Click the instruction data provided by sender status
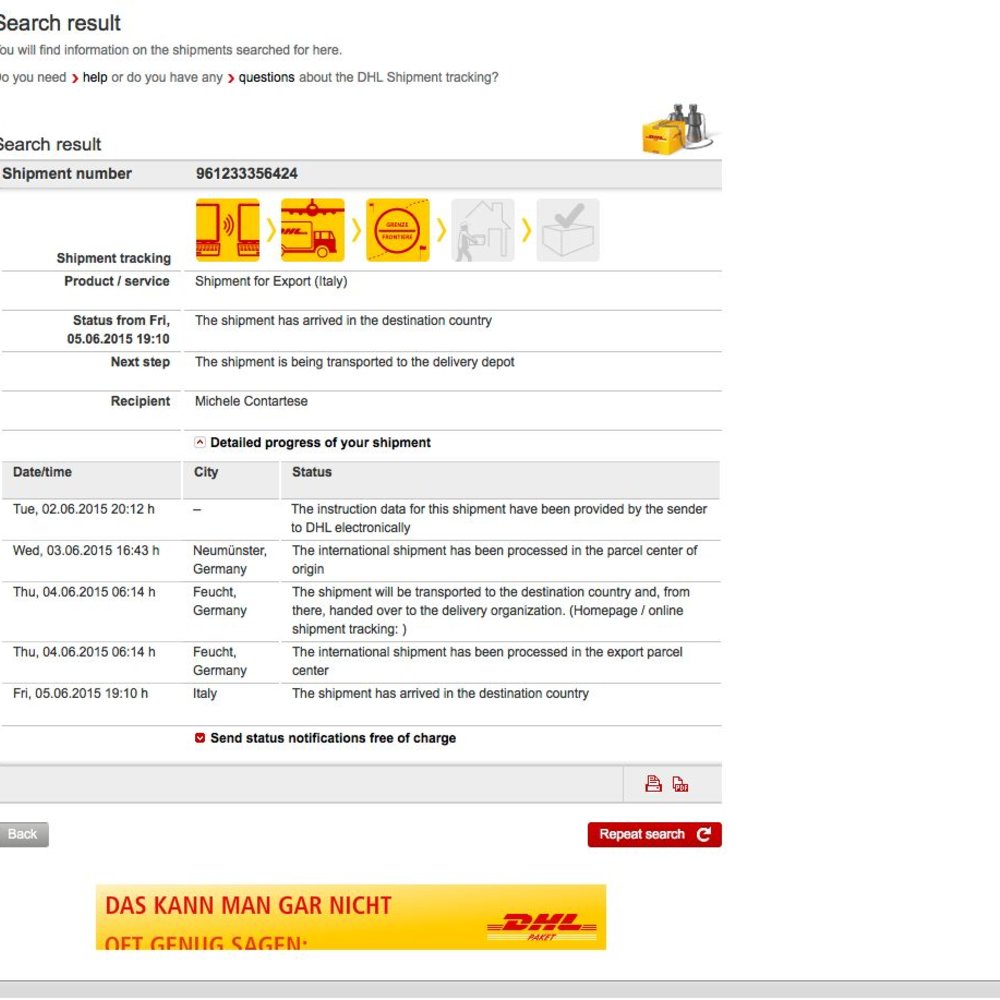The width and height of the screenshot is (1000, 1000). [499, 518]
